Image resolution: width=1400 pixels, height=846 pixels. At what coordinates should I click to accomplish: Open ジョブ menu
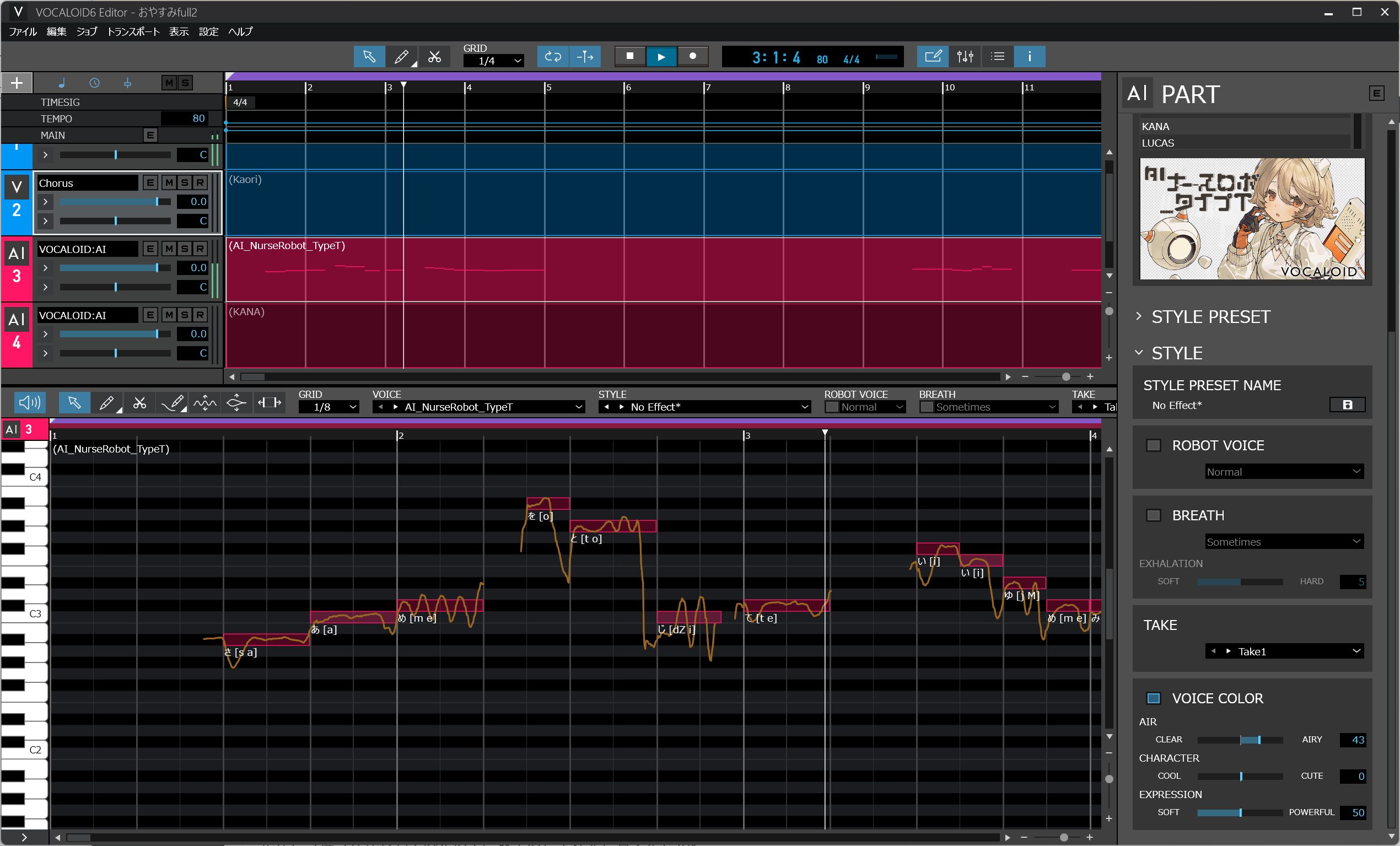87,32
